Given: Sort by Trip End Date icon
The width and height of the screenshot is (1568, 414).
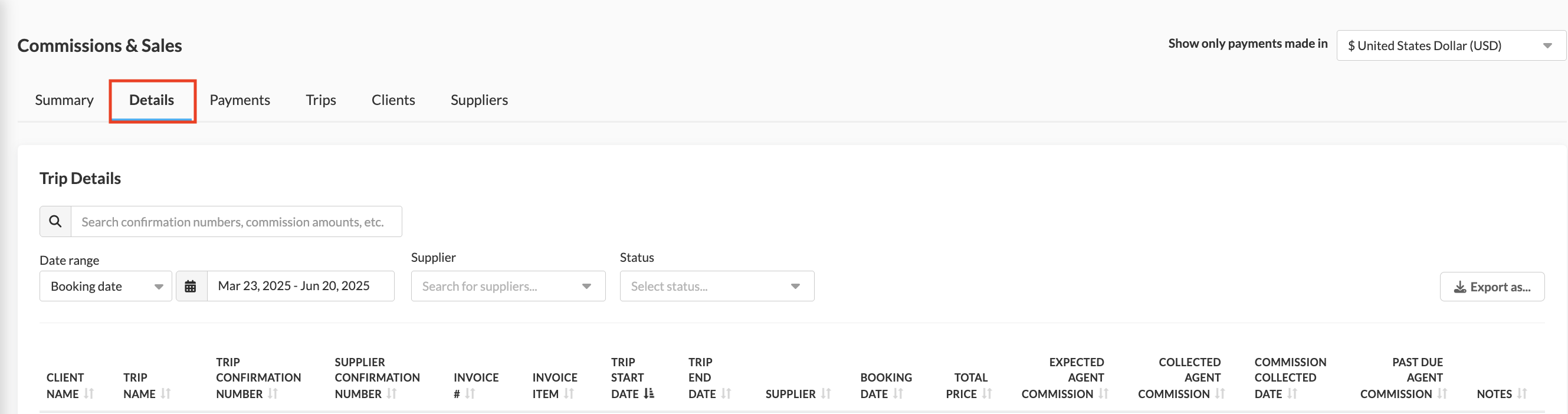Looking at the screenshot, I should pos(726,394).
